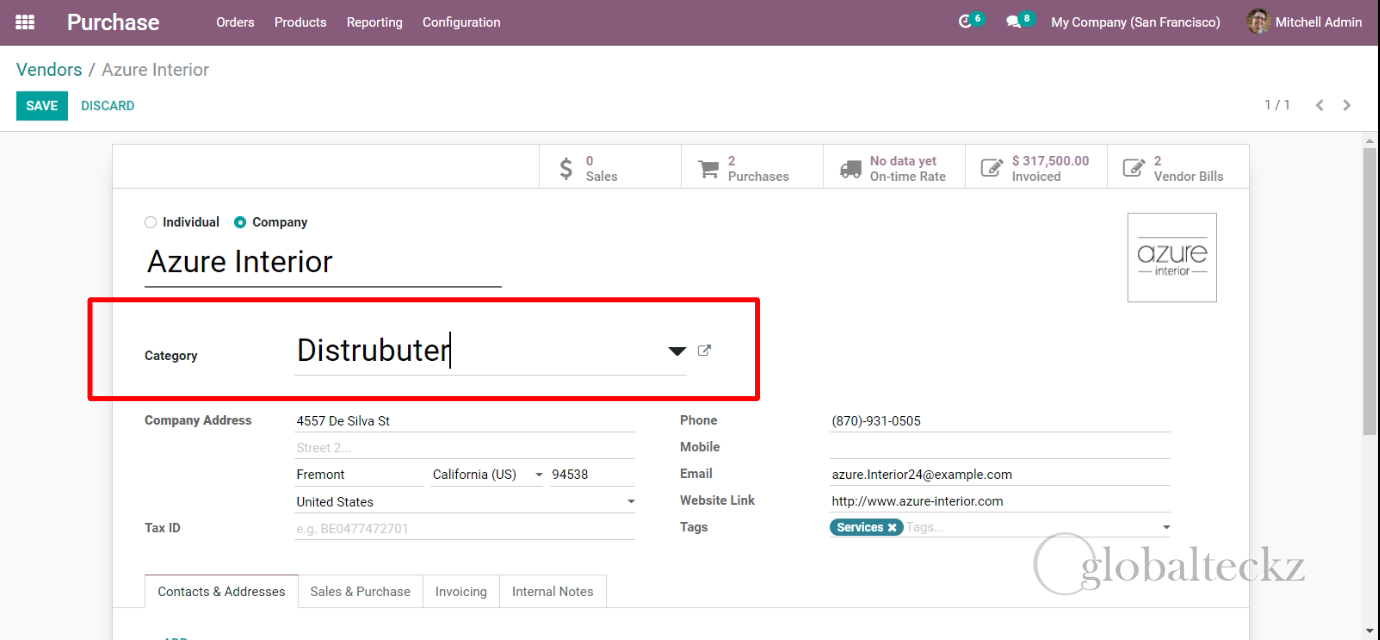Viewport: 1380px width, 640px height.
Task: Click the Fremont city field
Action: [359, 475]
